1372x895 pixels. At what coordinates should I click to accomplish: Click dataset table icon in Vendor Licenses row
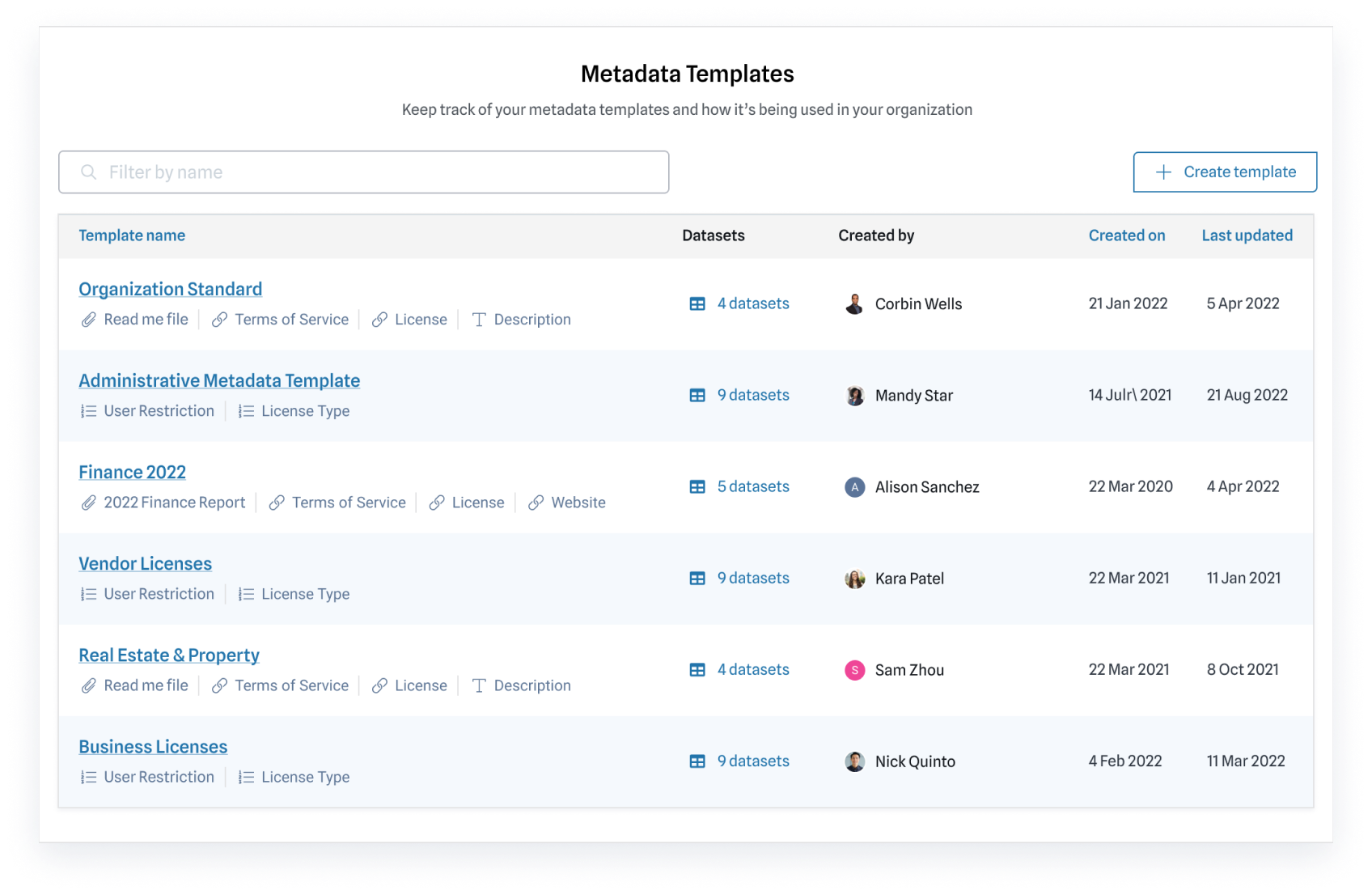point(697,579)
